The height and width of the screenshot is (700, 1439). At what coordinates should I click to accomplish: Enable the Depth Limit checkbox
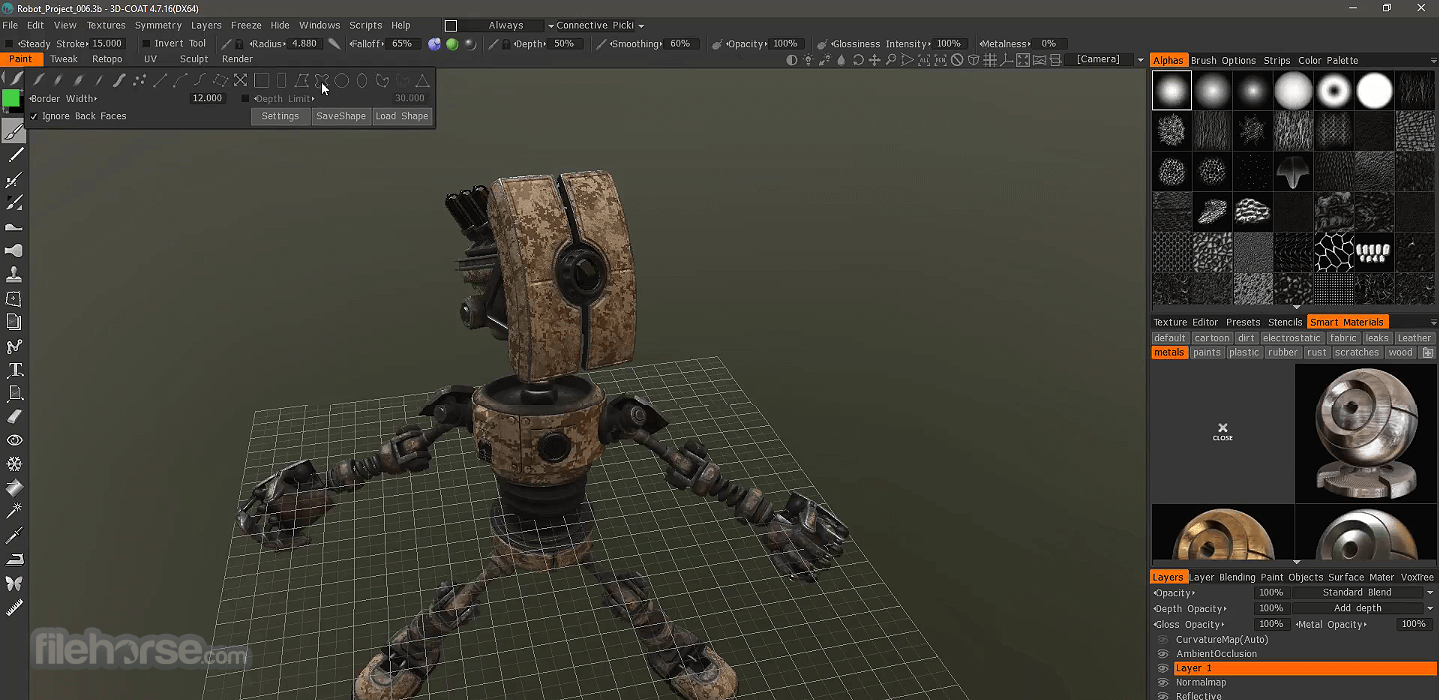tap(245, 98)
